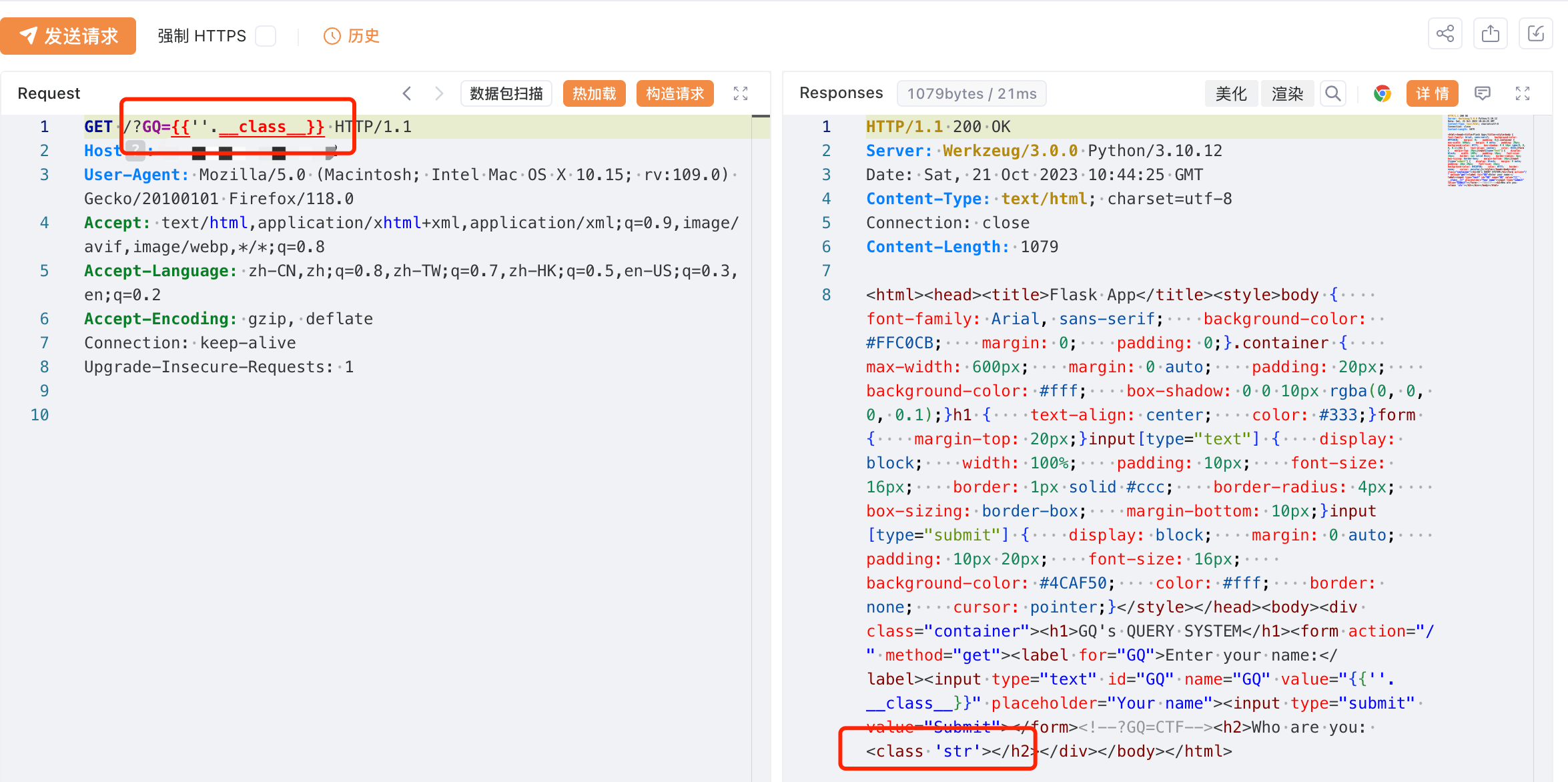Screen dimensions: 1568x782
Task: Click the Connection: close response header
Action: (x=947, y=223)
